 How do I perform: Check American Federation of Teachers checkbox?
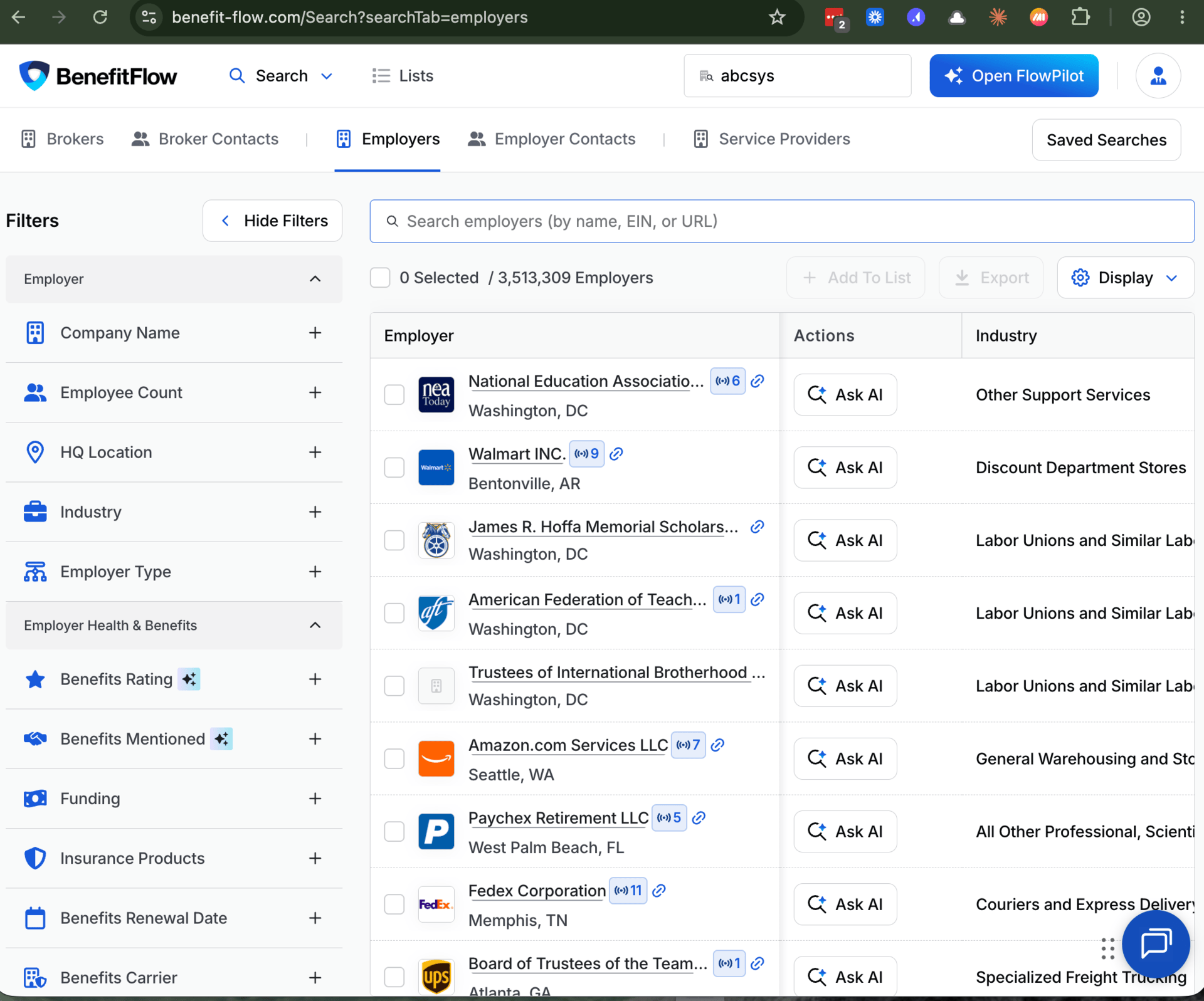pyautogui.click(x=394, y=612)
